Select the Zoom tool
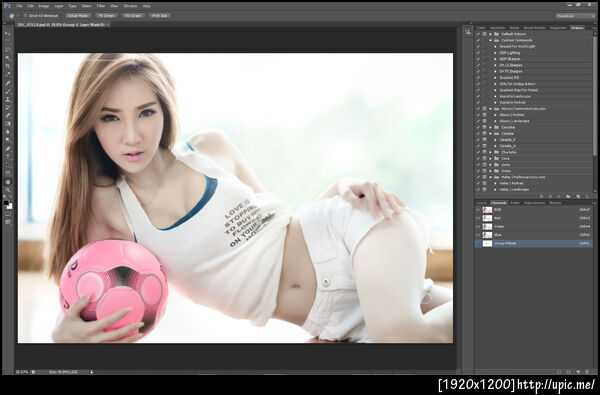Viewport: 600px width, 395px height. click(8, 190)
